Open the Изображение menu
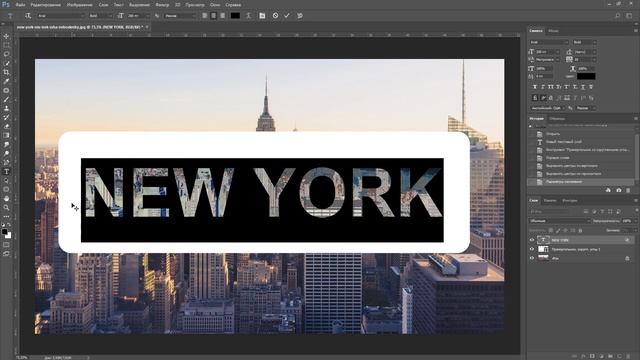The image size is (640, 360). pos(80,5)
